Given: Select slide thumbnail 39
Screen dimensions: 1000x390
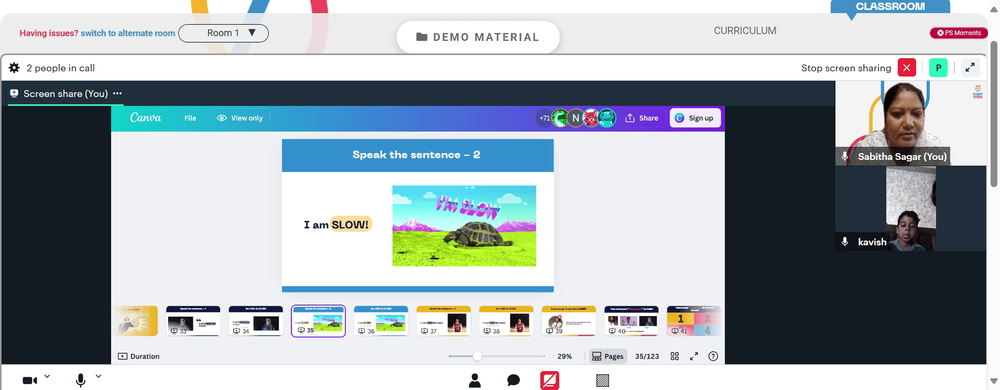Looking at the screenshot, I should (x=569, y=321).
